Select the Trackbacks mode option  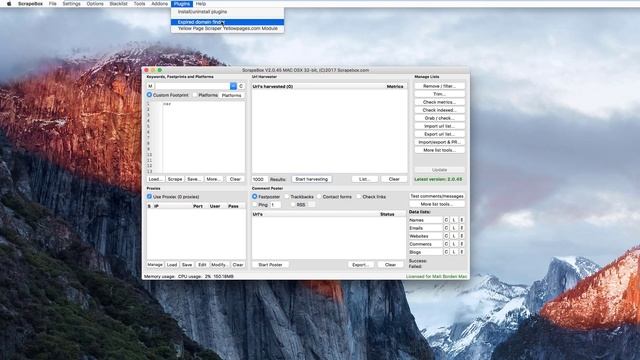click(287, 196)
